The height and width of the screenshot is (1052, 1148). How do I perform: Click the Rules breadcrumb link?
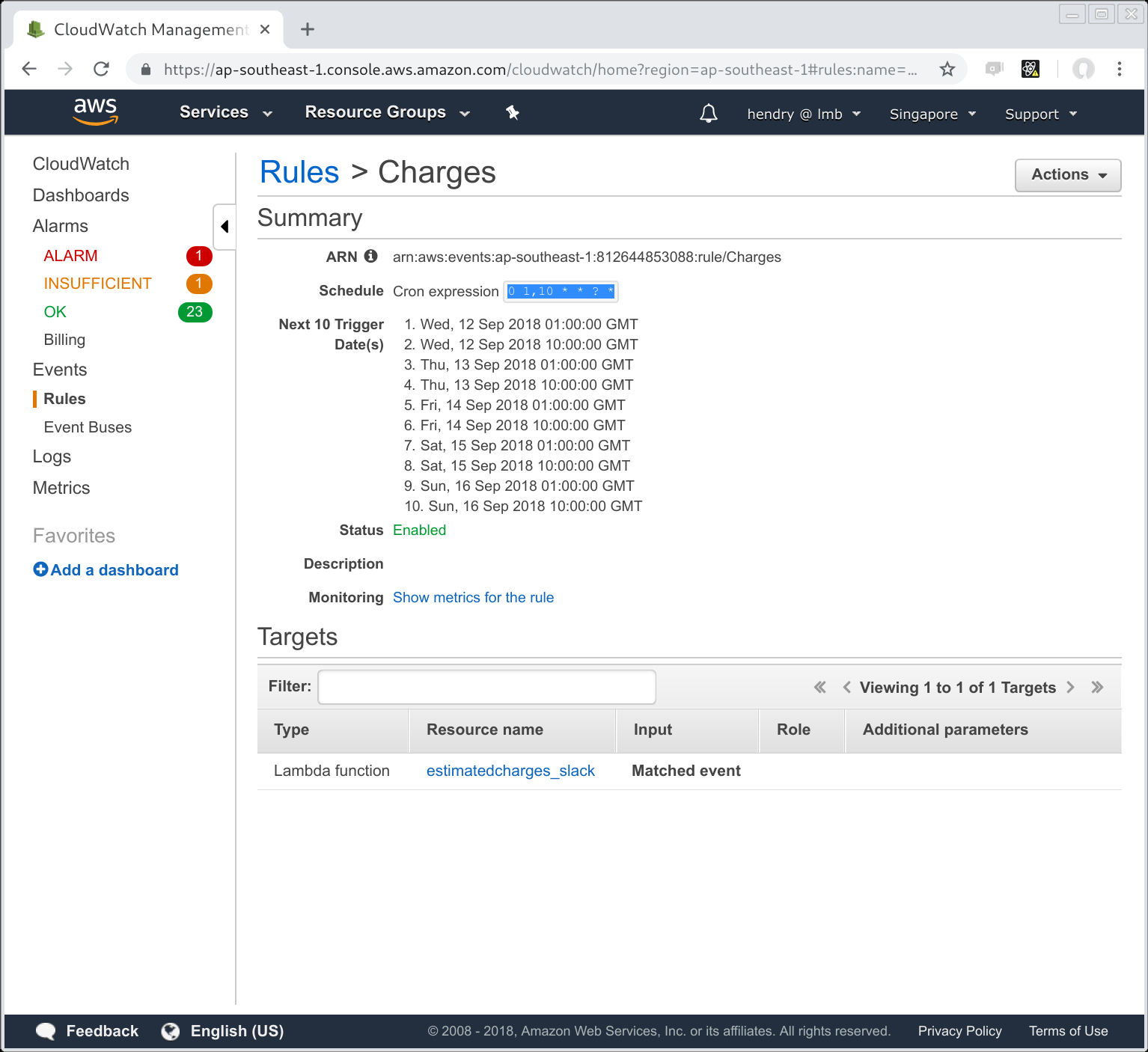(299, 172)
